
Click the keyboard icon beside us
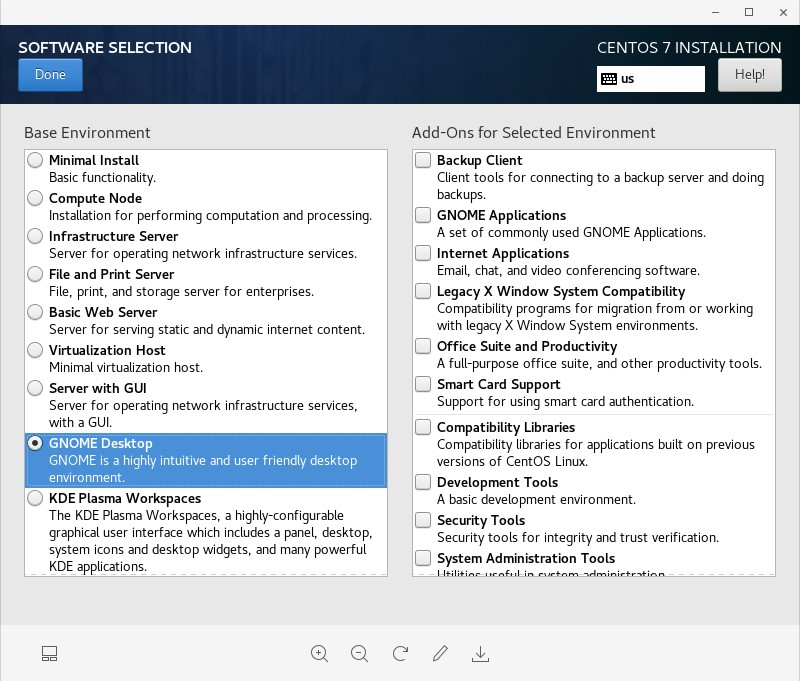(609, 79)
